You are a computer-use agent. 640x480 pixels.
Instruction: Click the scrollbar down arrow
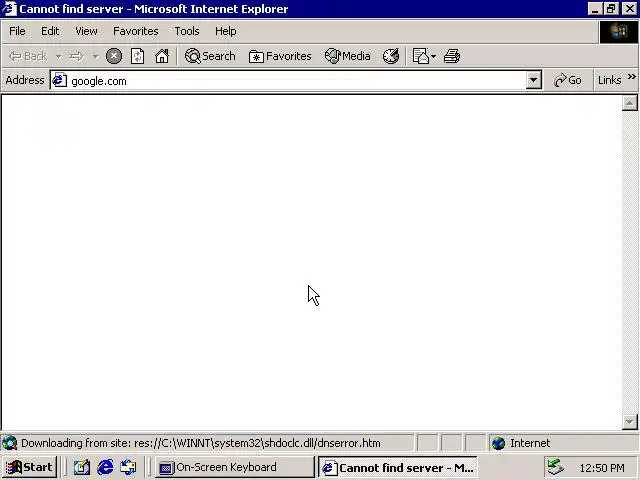coord(629,422)
